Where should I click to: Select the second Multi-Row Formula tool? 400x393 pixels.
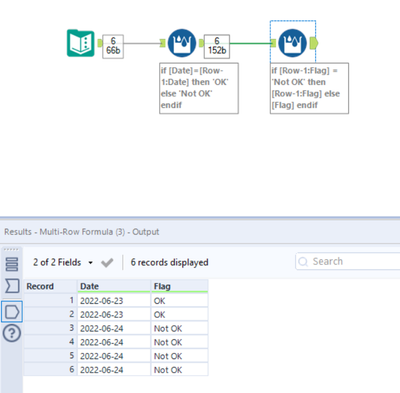292,43
